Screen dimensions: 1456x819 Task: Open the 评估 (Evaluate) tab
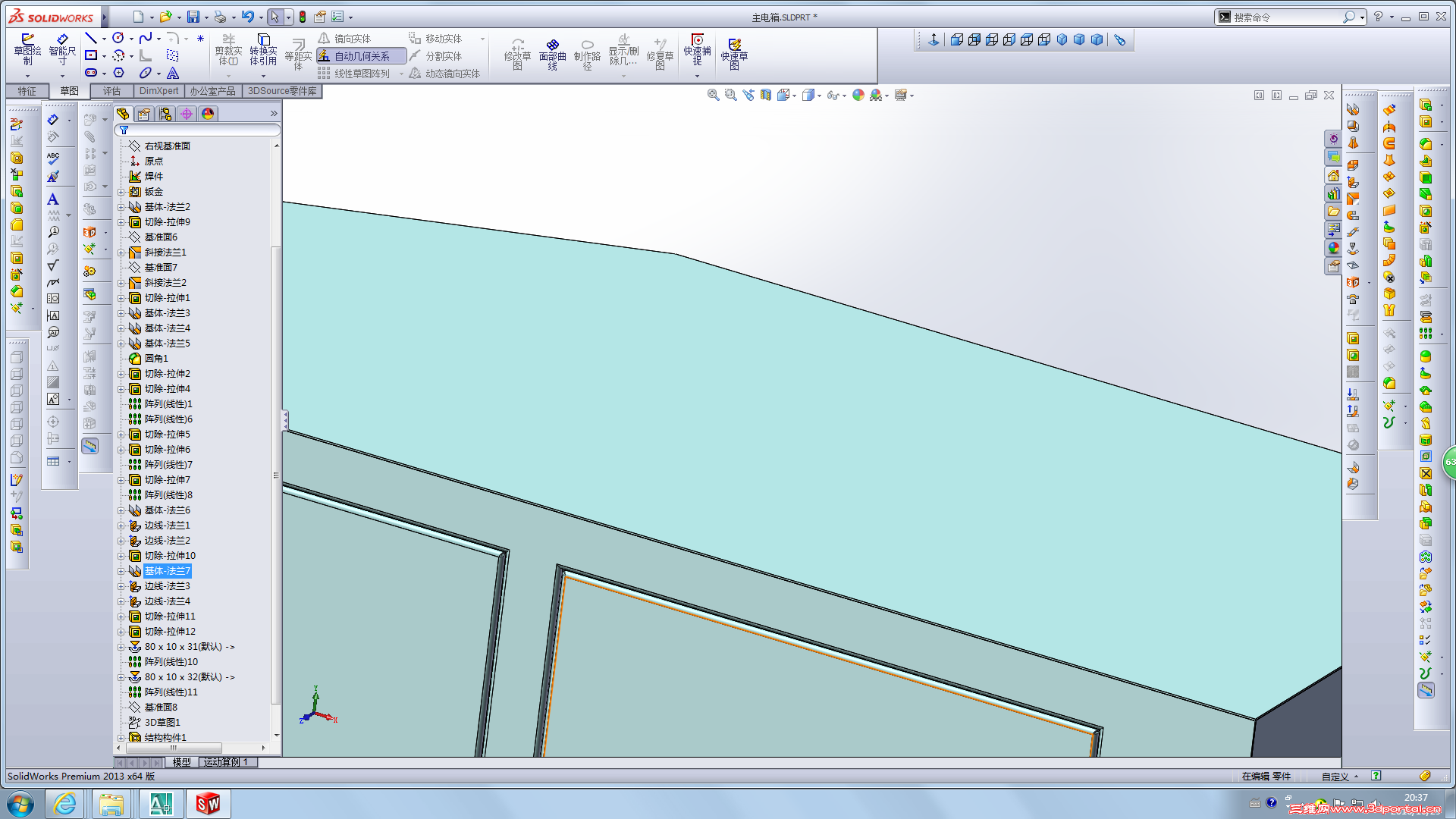point(111,91)
